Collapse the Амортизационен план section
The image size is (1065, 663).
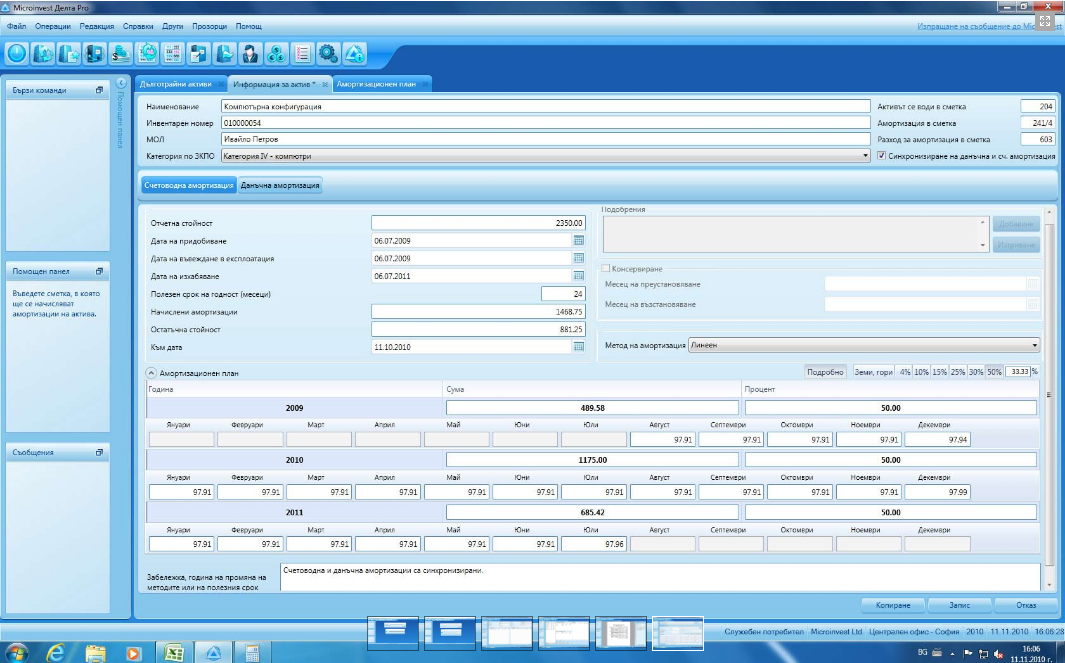click(x=152, y=373)
